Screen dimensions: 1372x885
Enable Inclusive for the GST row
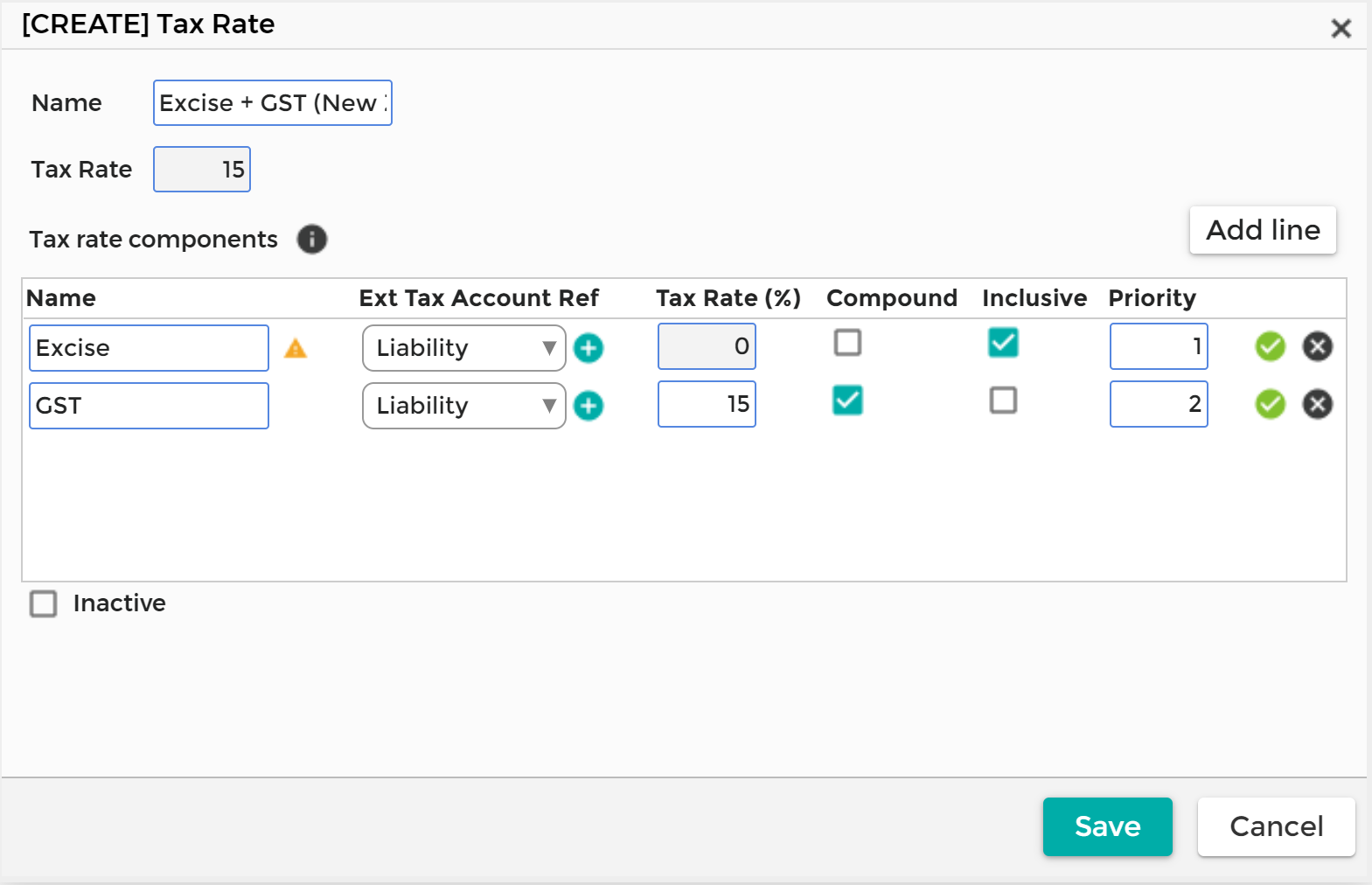[x=1003, y=400]
